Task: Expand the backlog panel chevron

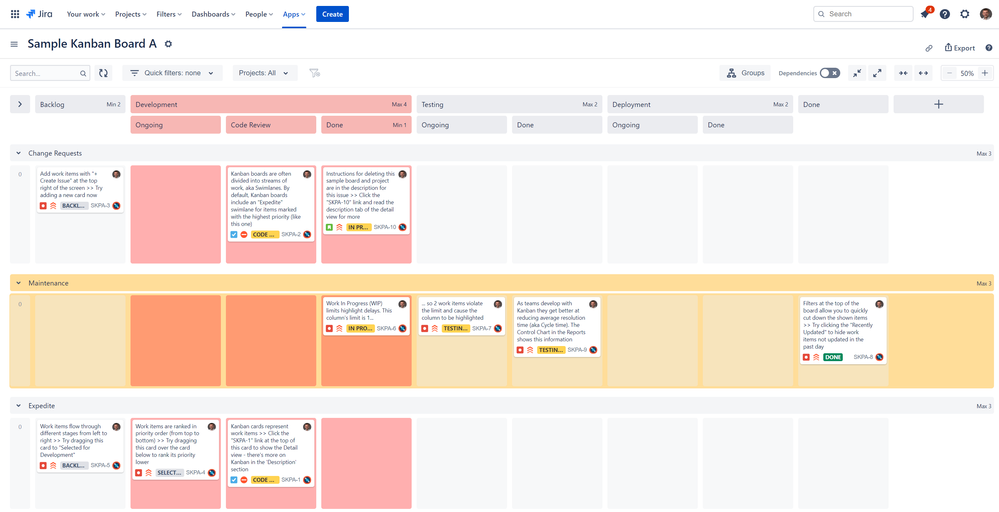Action: [x=20, y=104]
